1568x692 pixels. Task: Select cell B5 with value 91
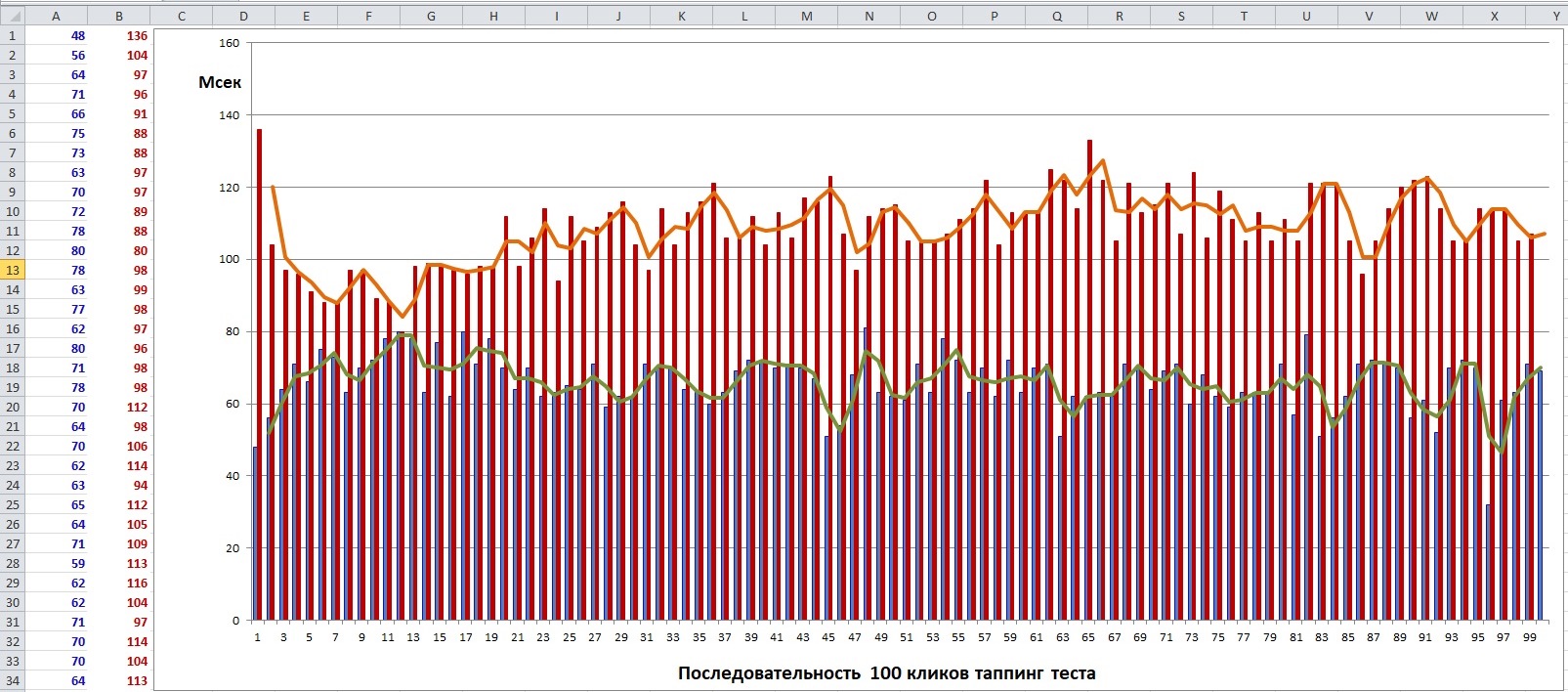tap(119, 113)
